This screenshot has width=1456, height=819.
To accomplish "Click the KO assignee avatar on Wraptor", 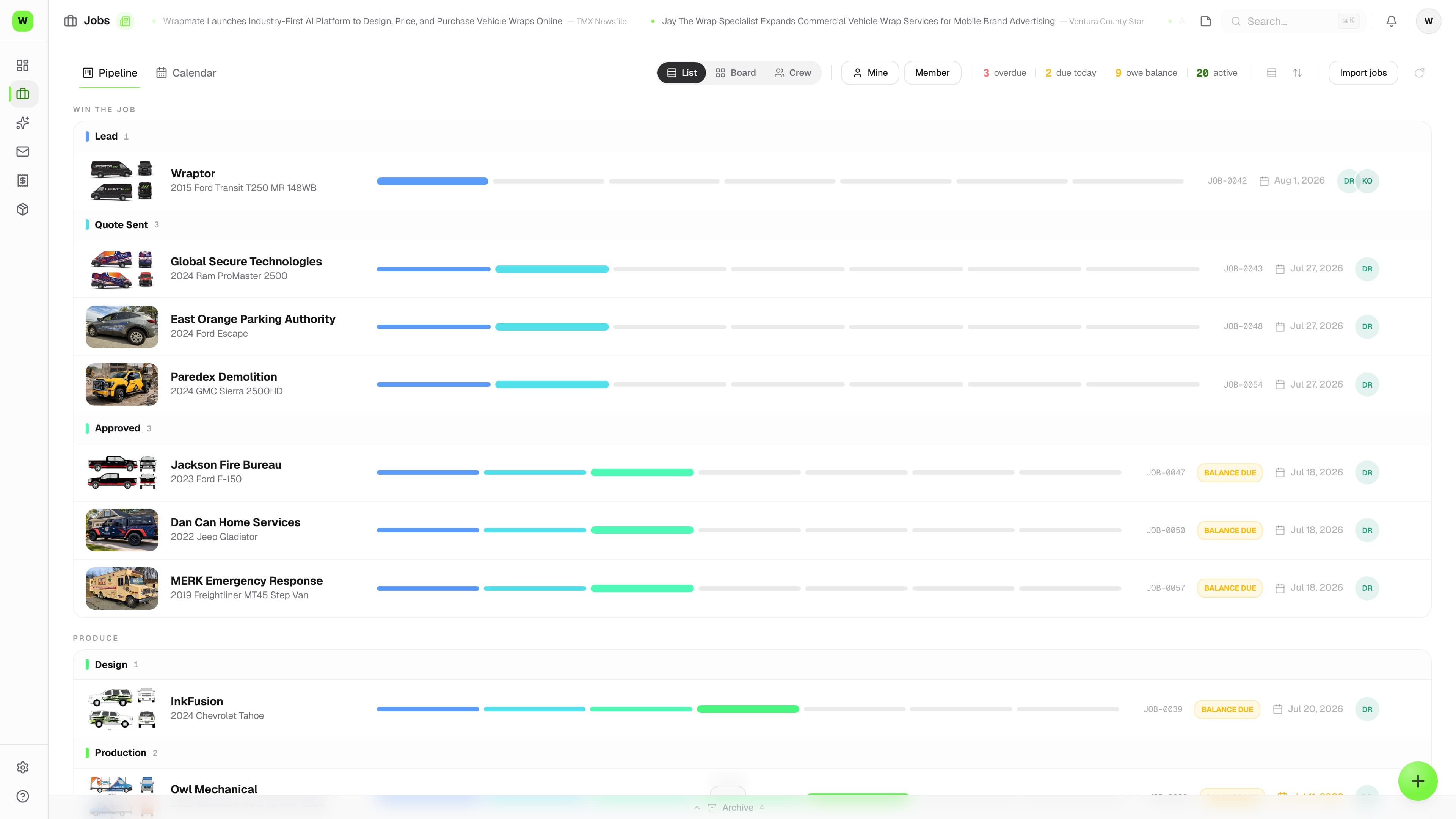I will (1367, 181).
